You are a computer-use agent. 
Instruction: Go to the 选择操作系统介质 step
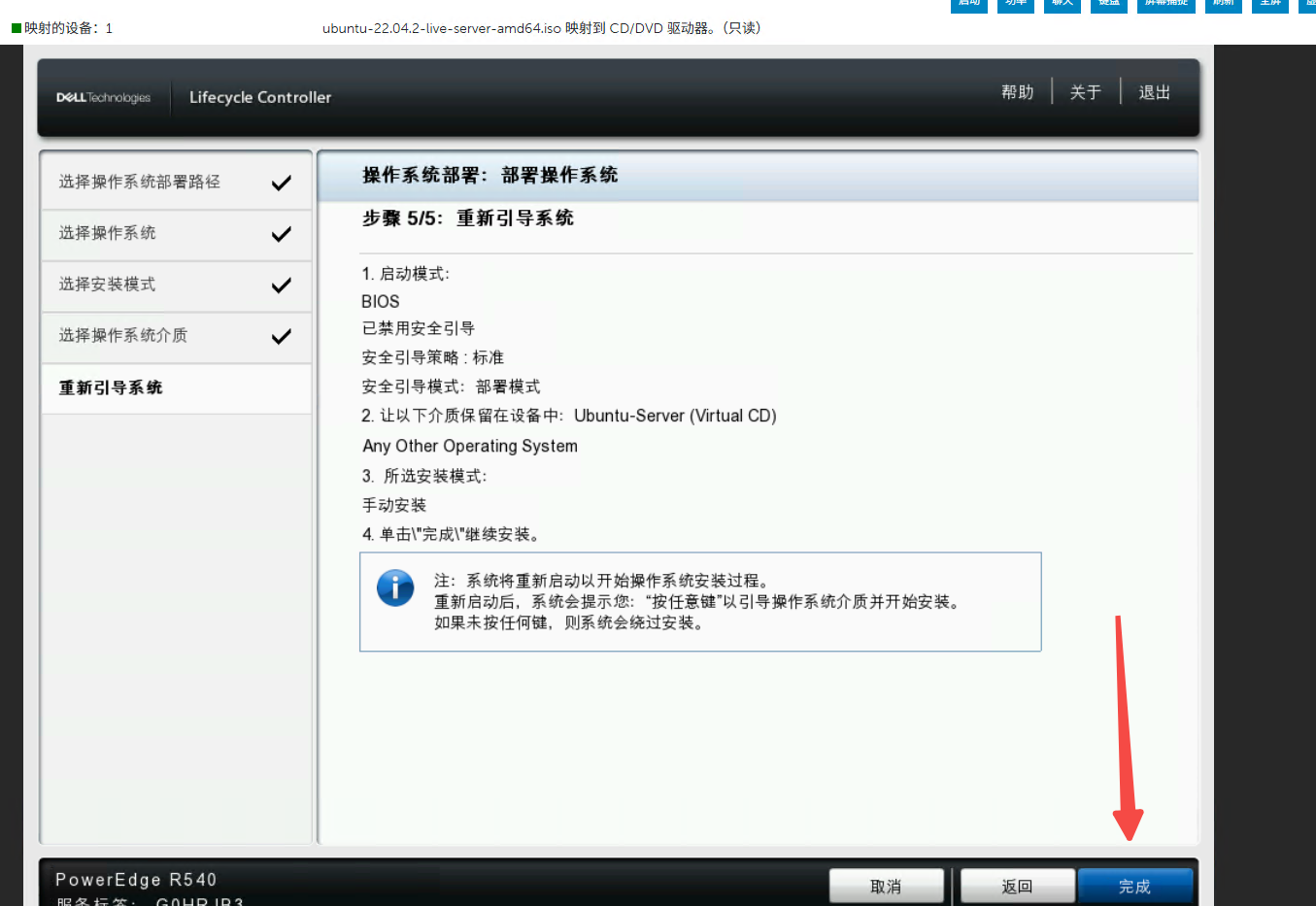(x=122, y=336)
